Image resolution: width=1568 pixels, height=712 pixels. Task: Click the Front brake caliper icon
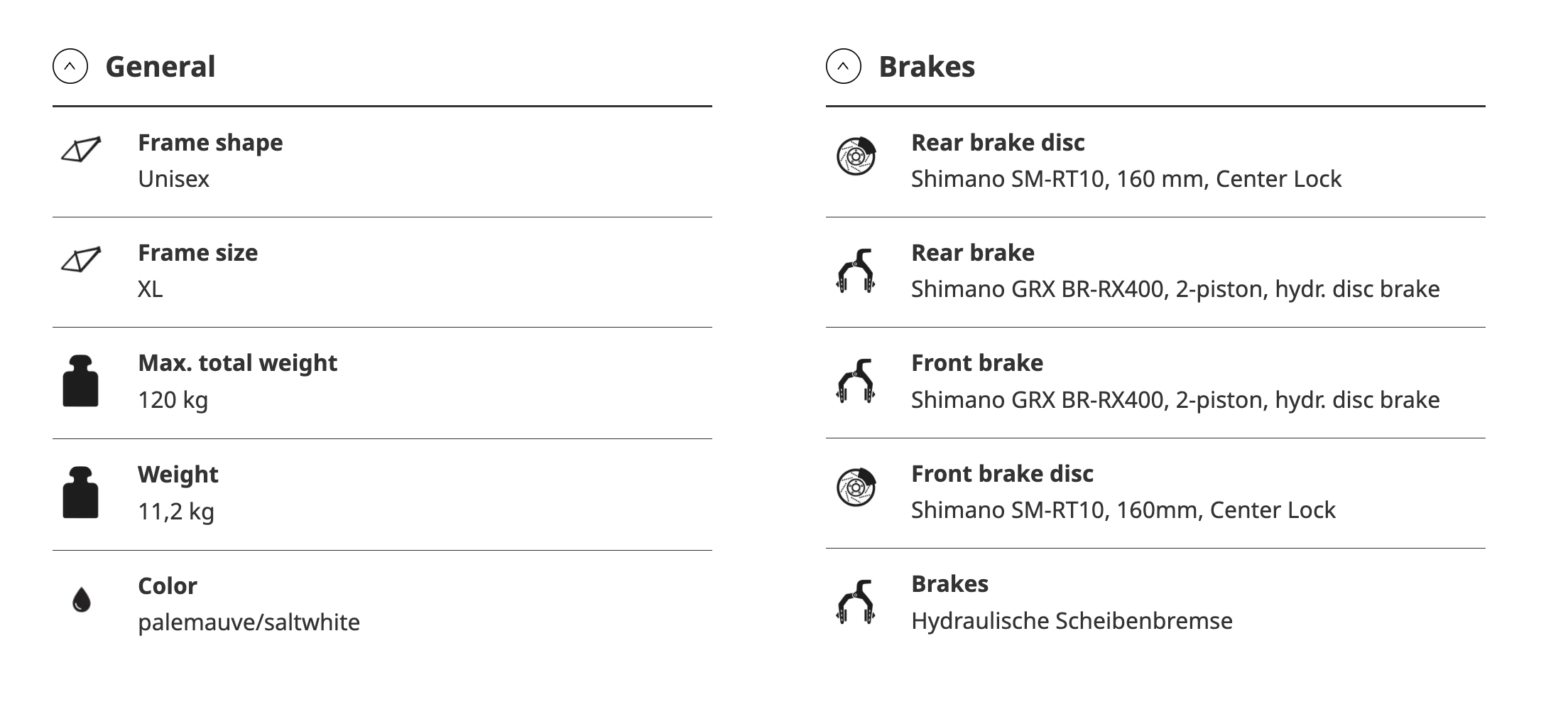click(856, 381)
